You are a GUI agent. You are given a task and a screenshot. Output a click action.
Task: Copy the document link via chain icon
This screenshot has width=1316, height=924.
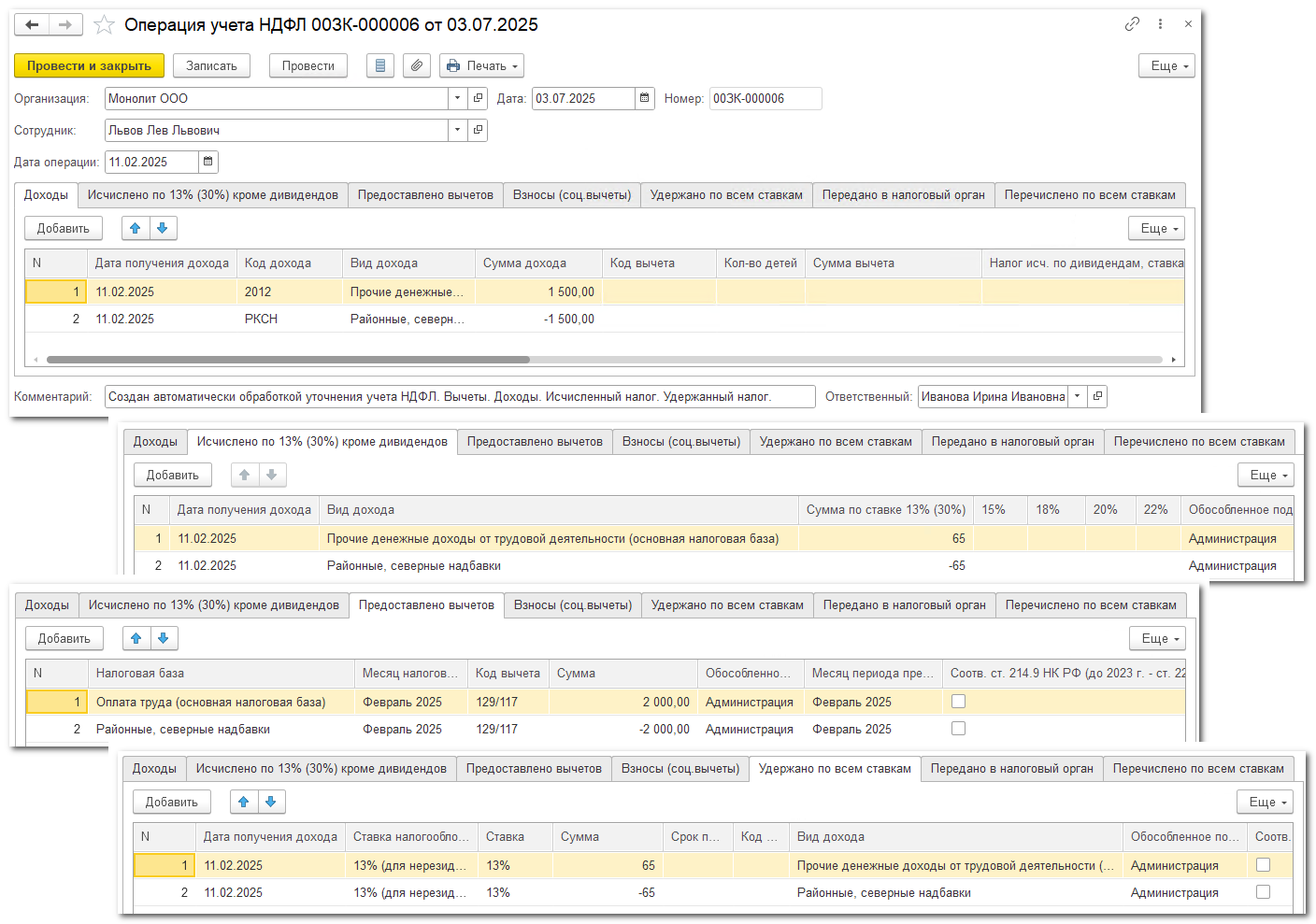[1132, 24]
